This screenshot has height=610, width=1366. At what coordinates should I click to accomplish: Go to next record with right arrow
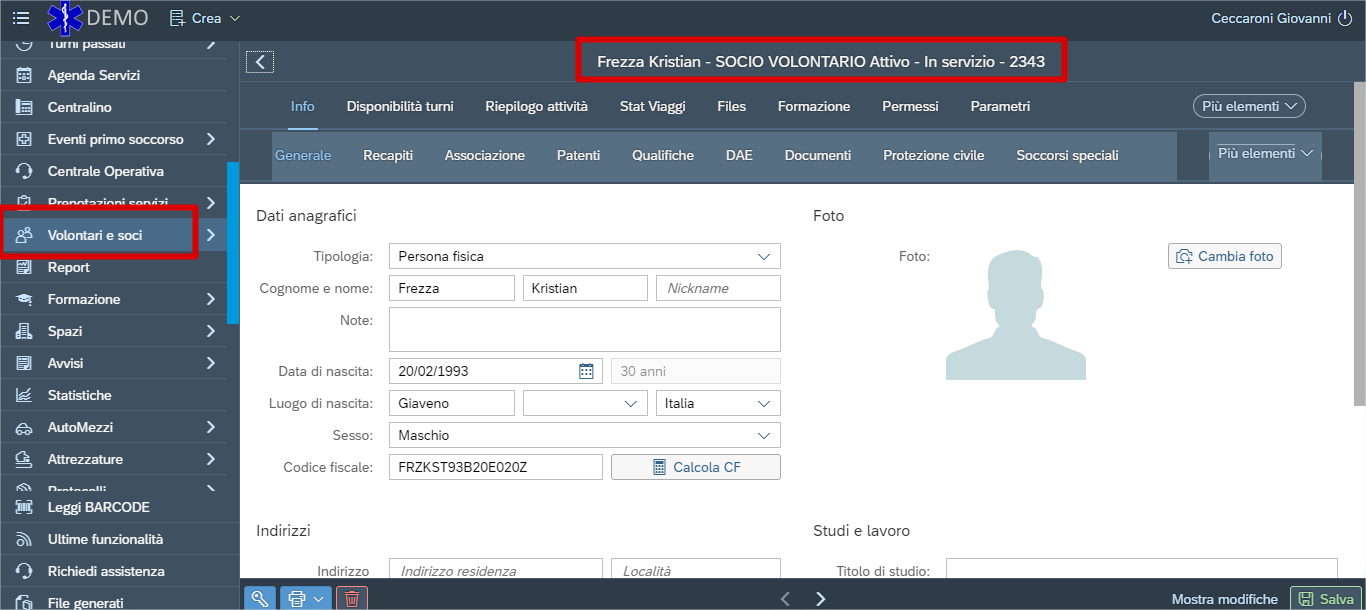(x=821, y=598)
